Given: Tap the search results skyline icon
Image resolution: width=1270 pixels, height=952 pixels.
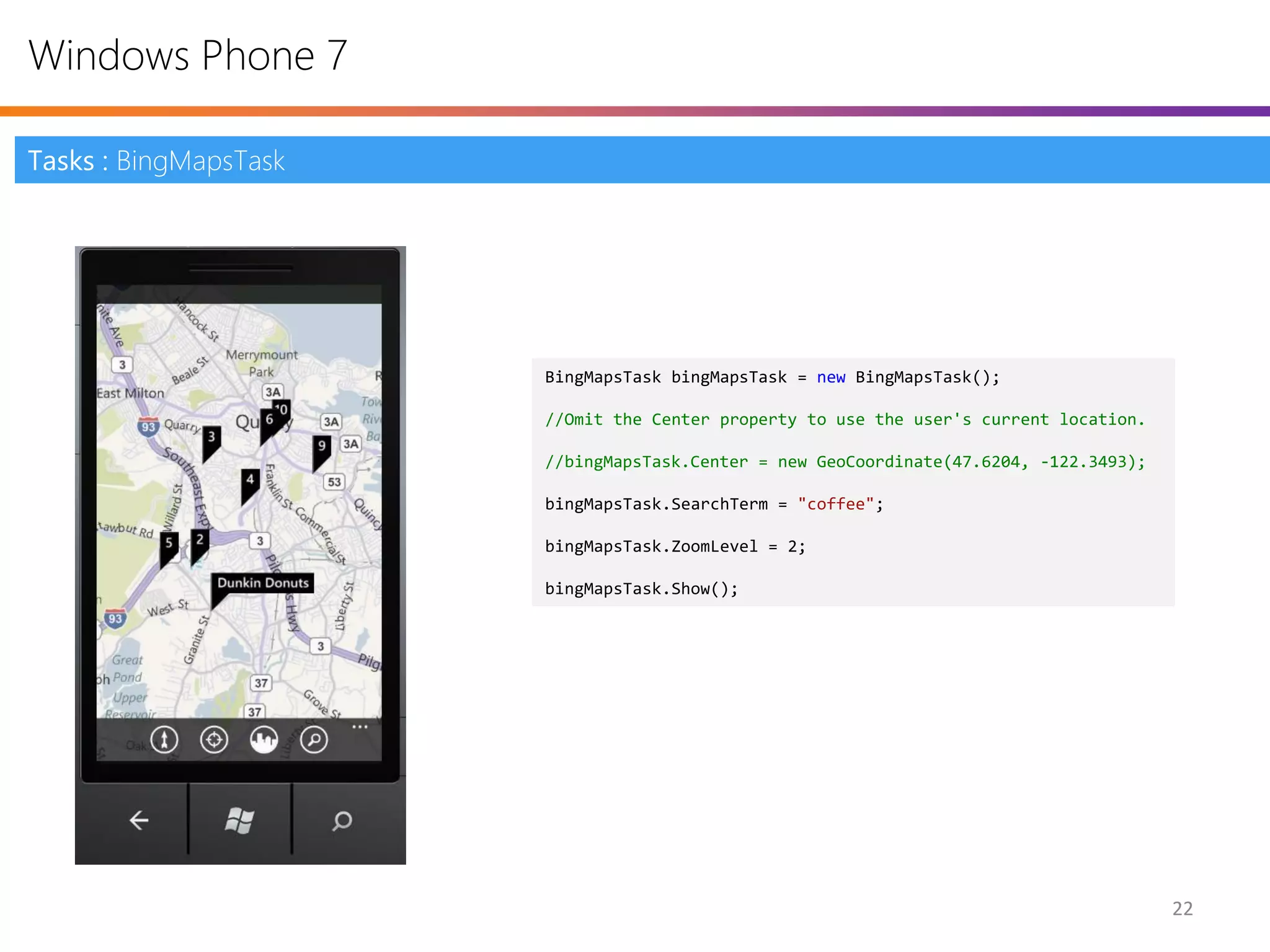Looking at the screenshot, I should pos(264,739).
